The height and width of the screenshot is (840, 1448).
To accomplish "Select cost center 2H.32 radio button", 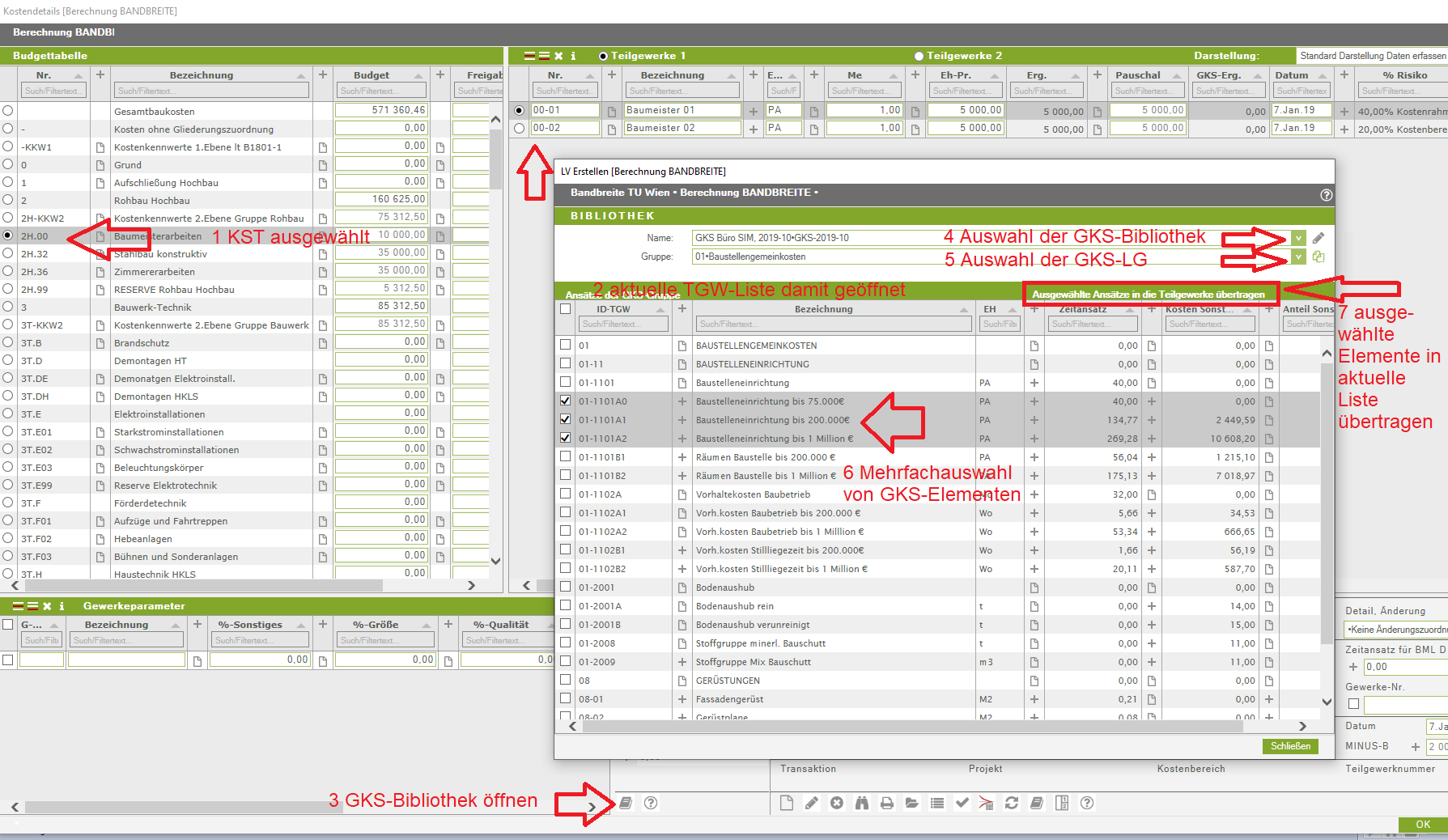I will point(8,253).
